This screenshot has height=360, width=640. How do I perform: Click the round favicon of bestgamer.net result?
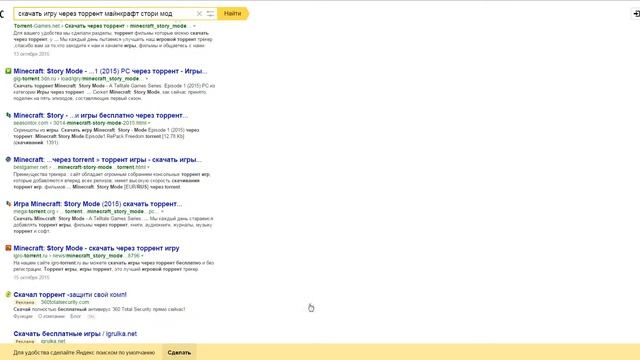[8, 160]
